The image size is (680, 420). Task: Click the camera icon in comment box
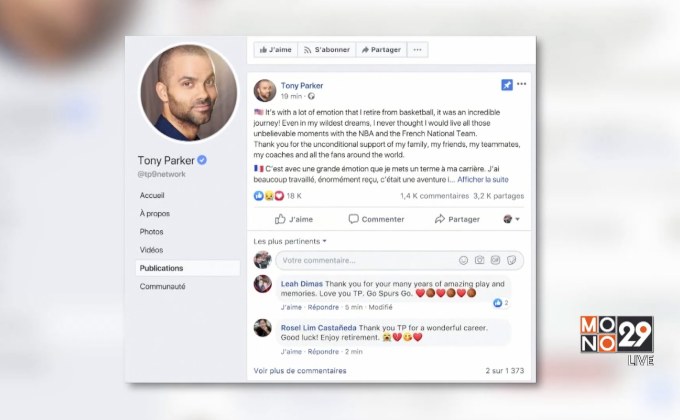[479, 260]
